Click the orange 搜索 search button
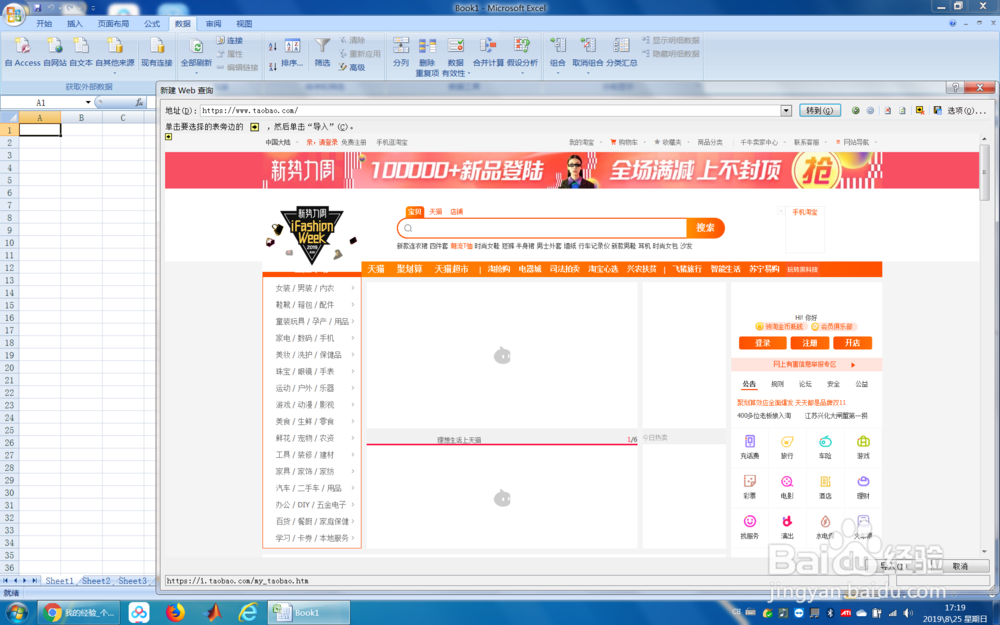This screenshot has height=625, width=1000. pos(705,228)
